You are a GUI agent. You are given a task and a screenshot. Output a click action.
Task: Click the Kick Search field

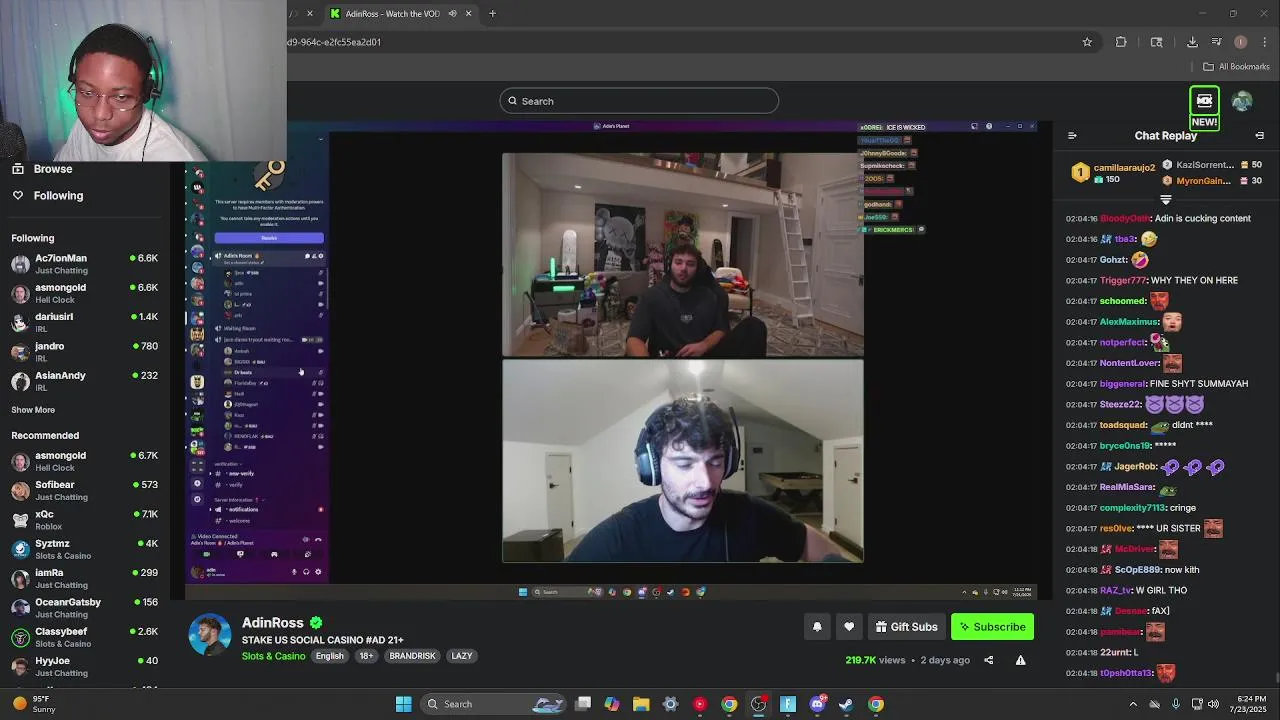[639, 101]
